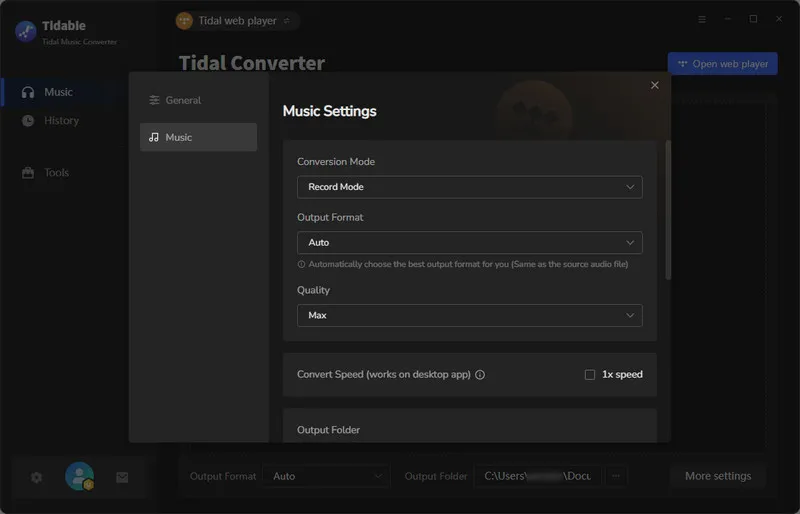The image size is (800, 514).
Task: Click the Convert Speed info icon
Action: pyautogui.click(x=480, y=375)
